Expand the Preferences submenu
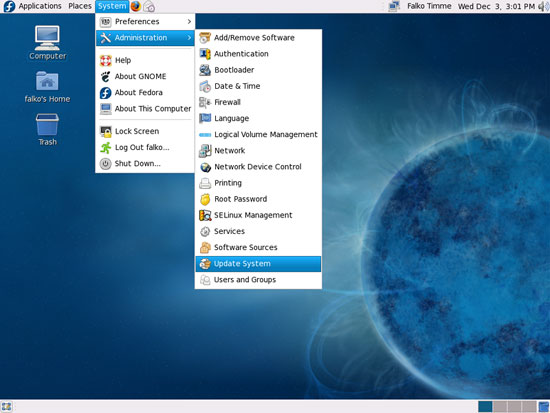Screen dimensions: 550x413 click(x=145, y=22)
